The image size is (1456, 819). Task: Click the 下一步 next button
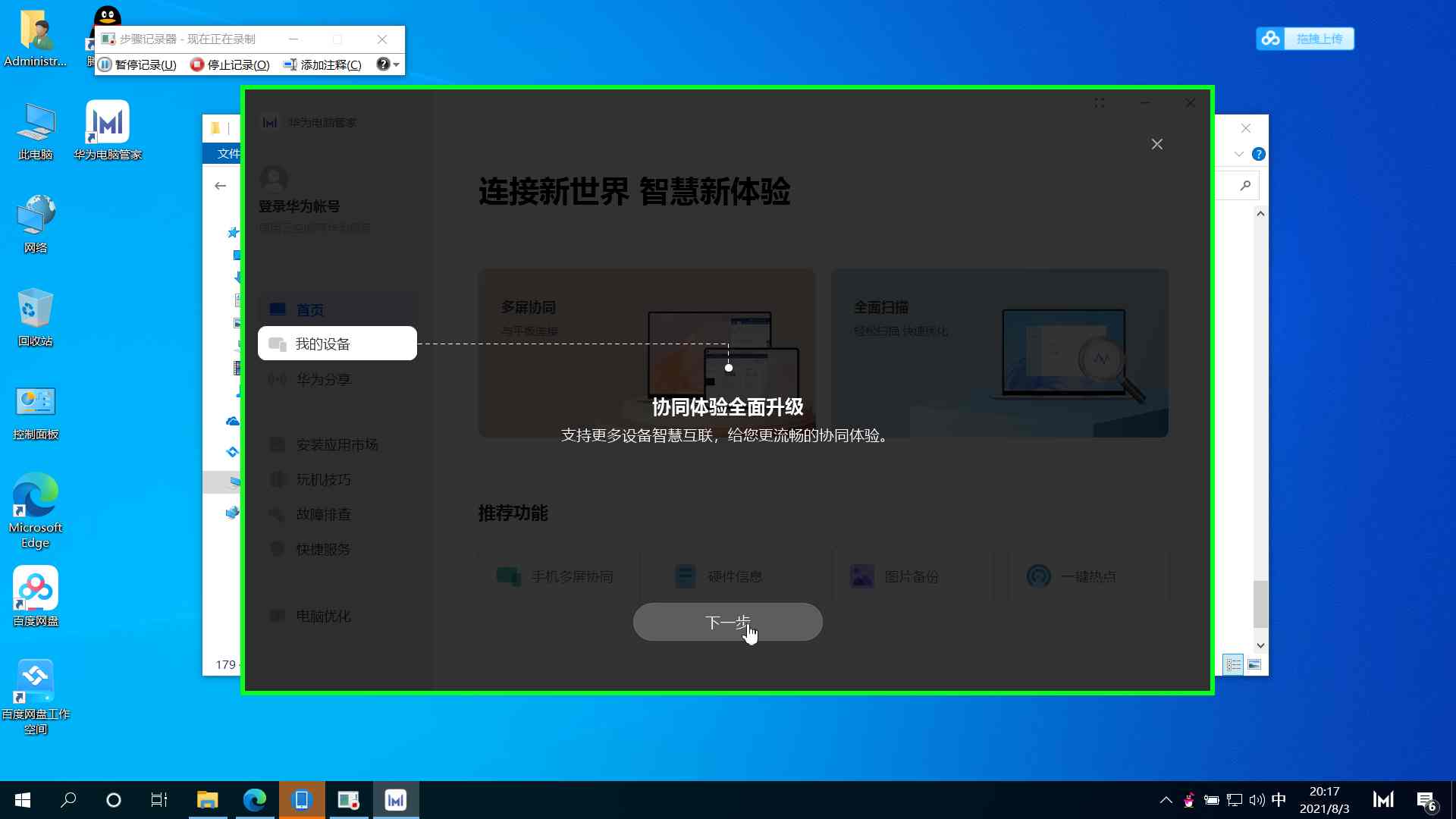[x=727, y=622]
